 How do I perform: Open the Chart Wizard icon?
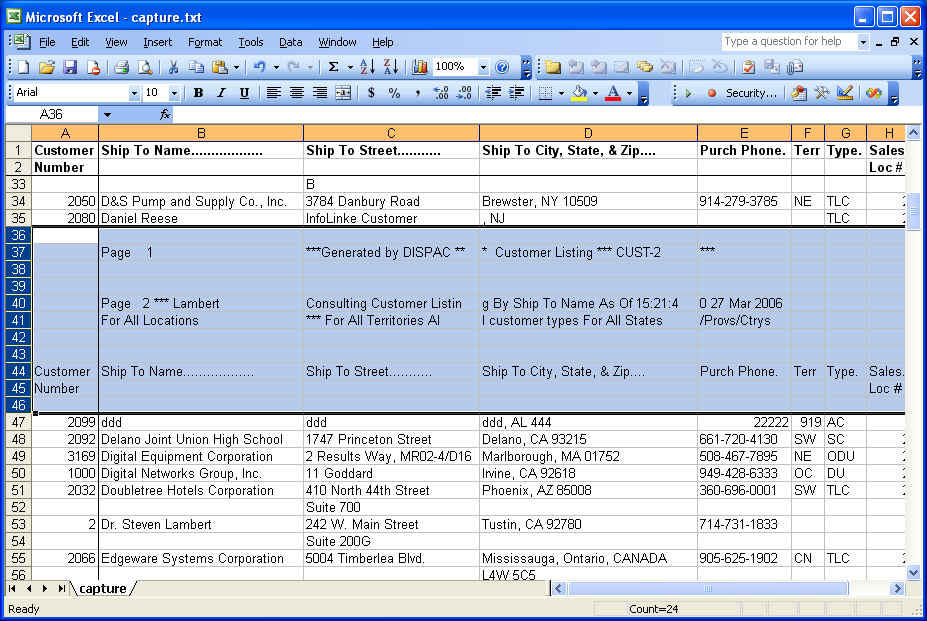pos(420,67)
